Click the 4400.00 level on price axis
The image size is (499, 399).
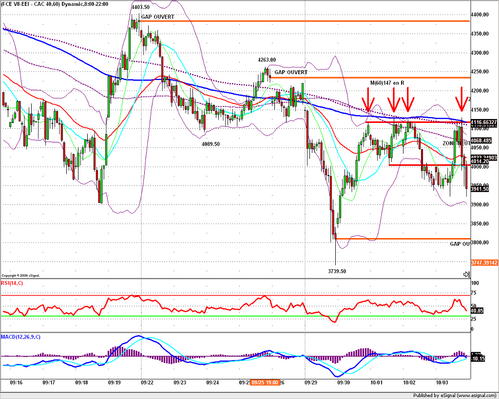click(x=480, y=15)
